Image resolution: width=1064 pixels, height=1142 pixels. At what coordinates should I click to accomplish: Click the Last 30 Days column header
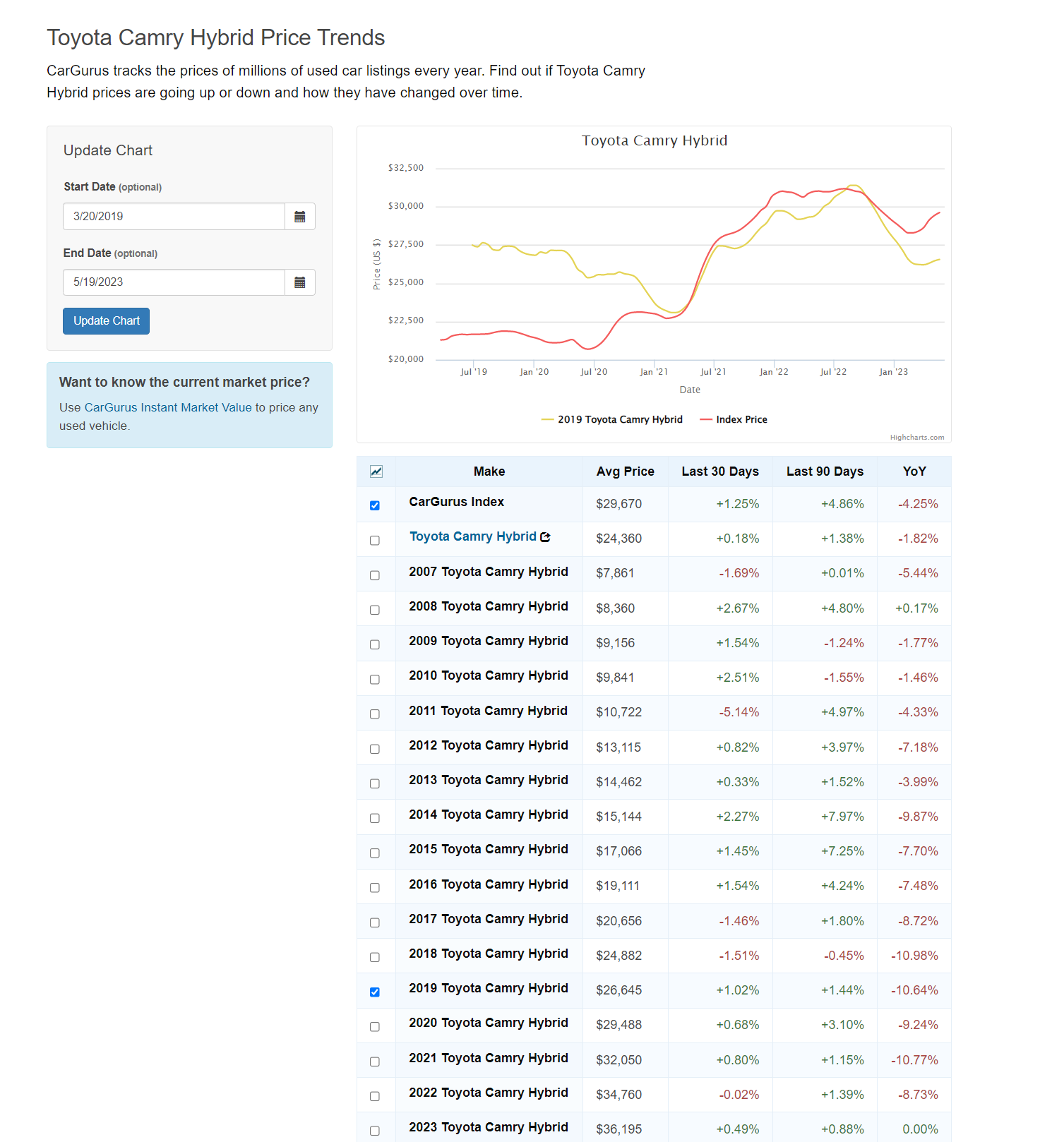click(x=720, y=471)
